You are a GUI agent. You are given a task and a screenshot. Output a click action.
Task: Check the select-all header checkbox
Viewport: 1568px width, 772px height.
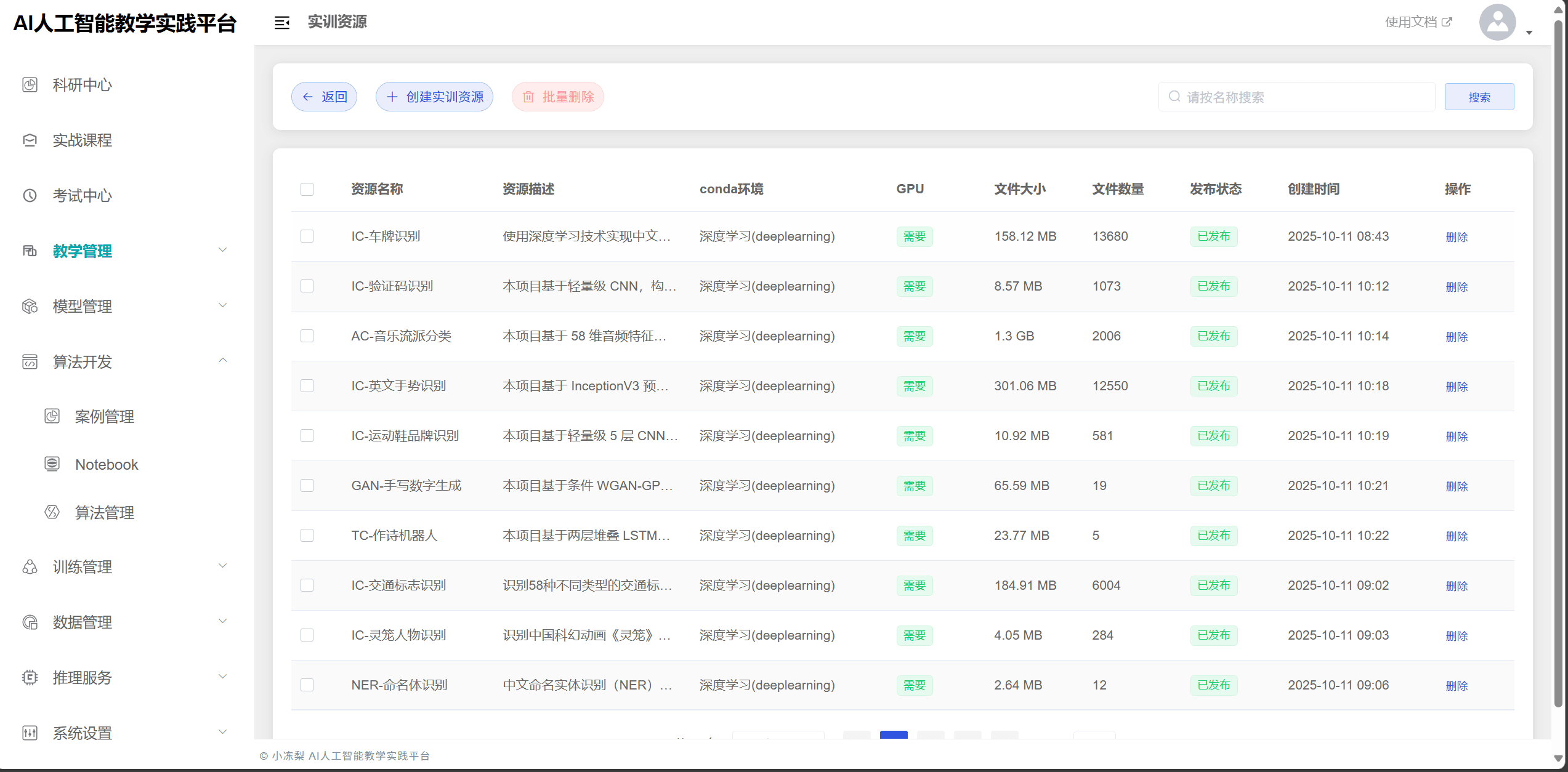[x=307, y=189]
